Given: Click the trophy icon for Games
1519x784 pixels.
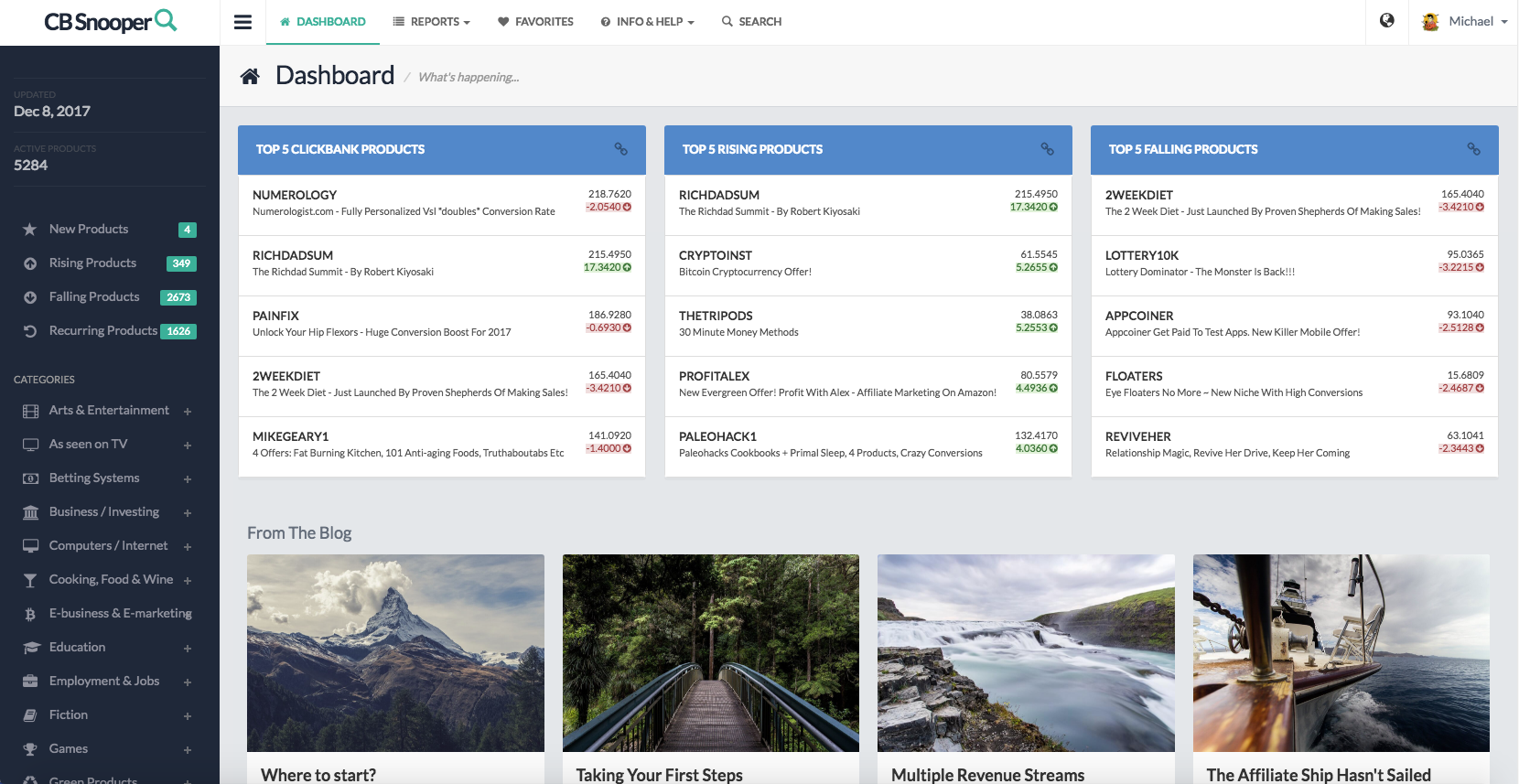Looking at the screenshot, I should (x=30, y=749).
